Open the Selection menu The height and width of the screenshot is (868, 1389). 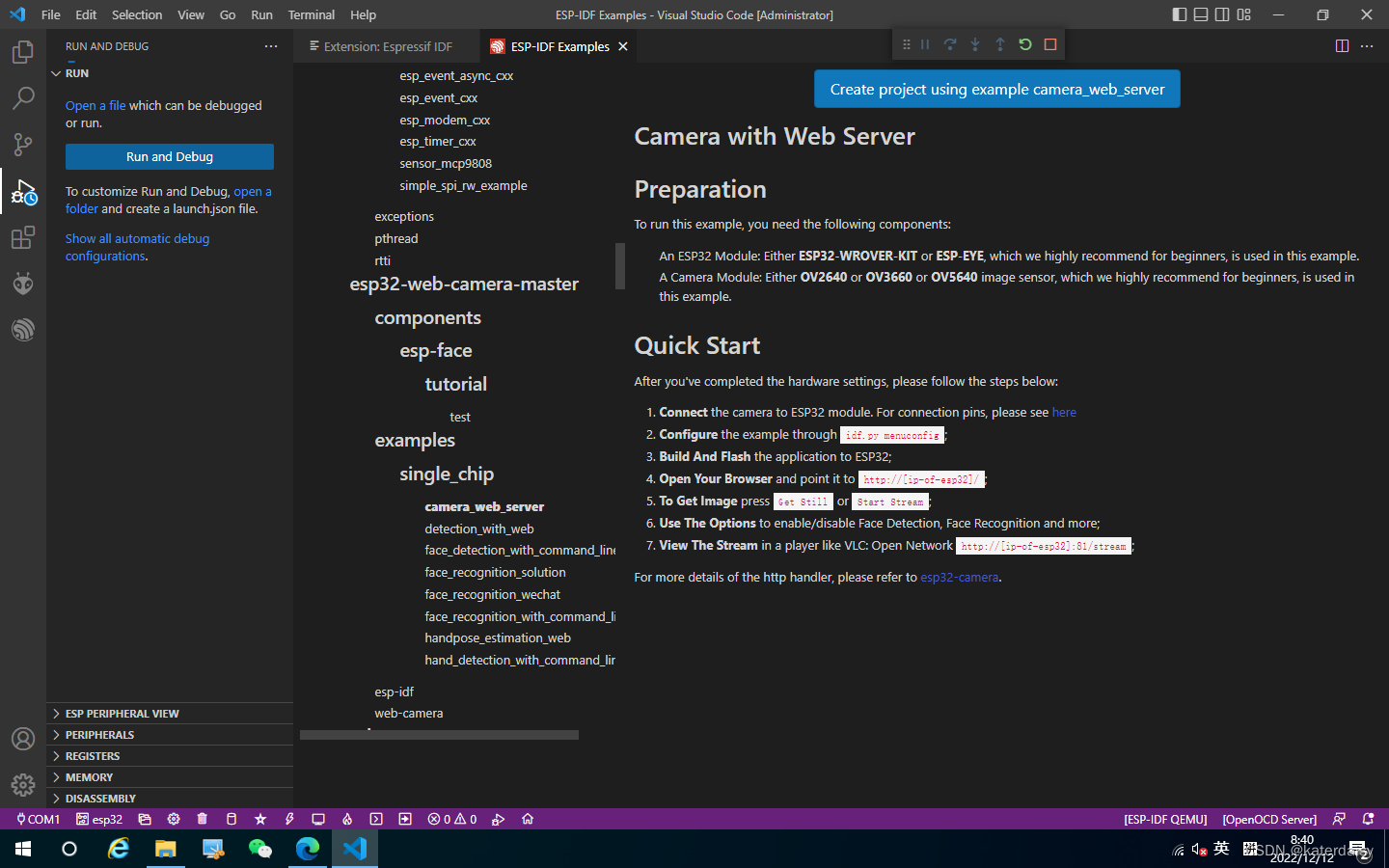click(x=137, y=14)
